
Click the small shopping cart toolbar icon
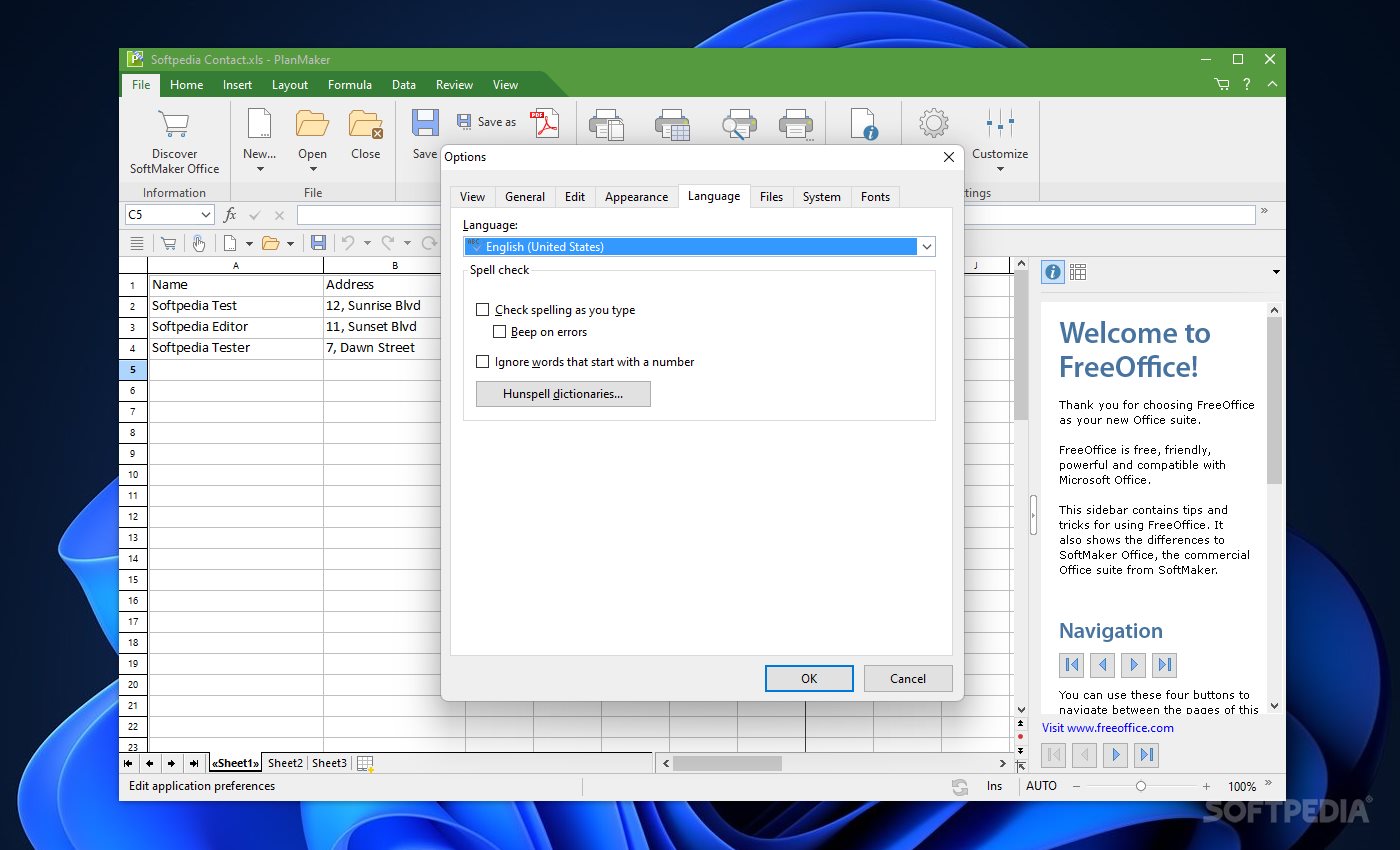tap(168, 243)
